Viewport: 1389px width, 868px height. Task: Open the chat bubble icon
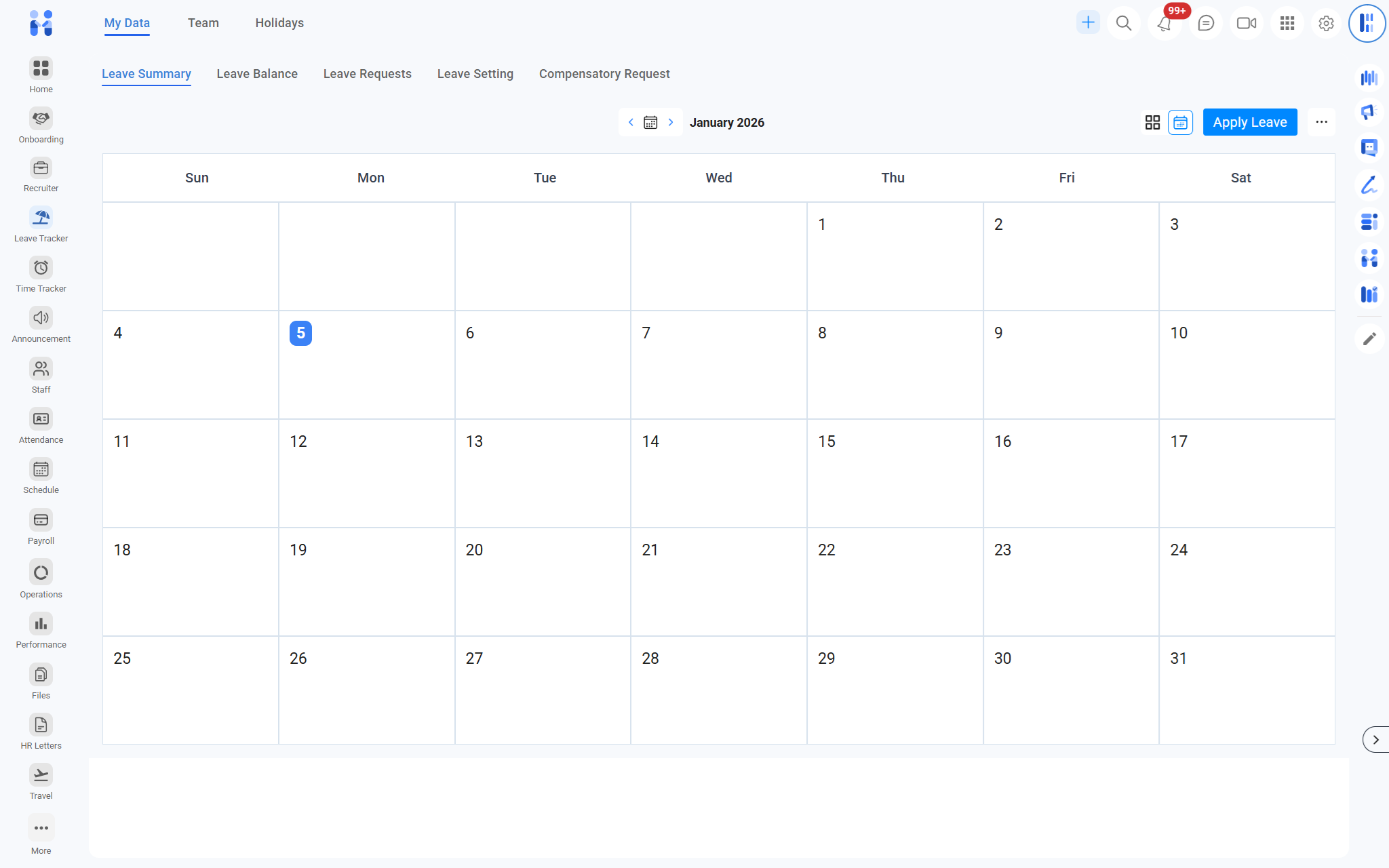(1205, 24)
